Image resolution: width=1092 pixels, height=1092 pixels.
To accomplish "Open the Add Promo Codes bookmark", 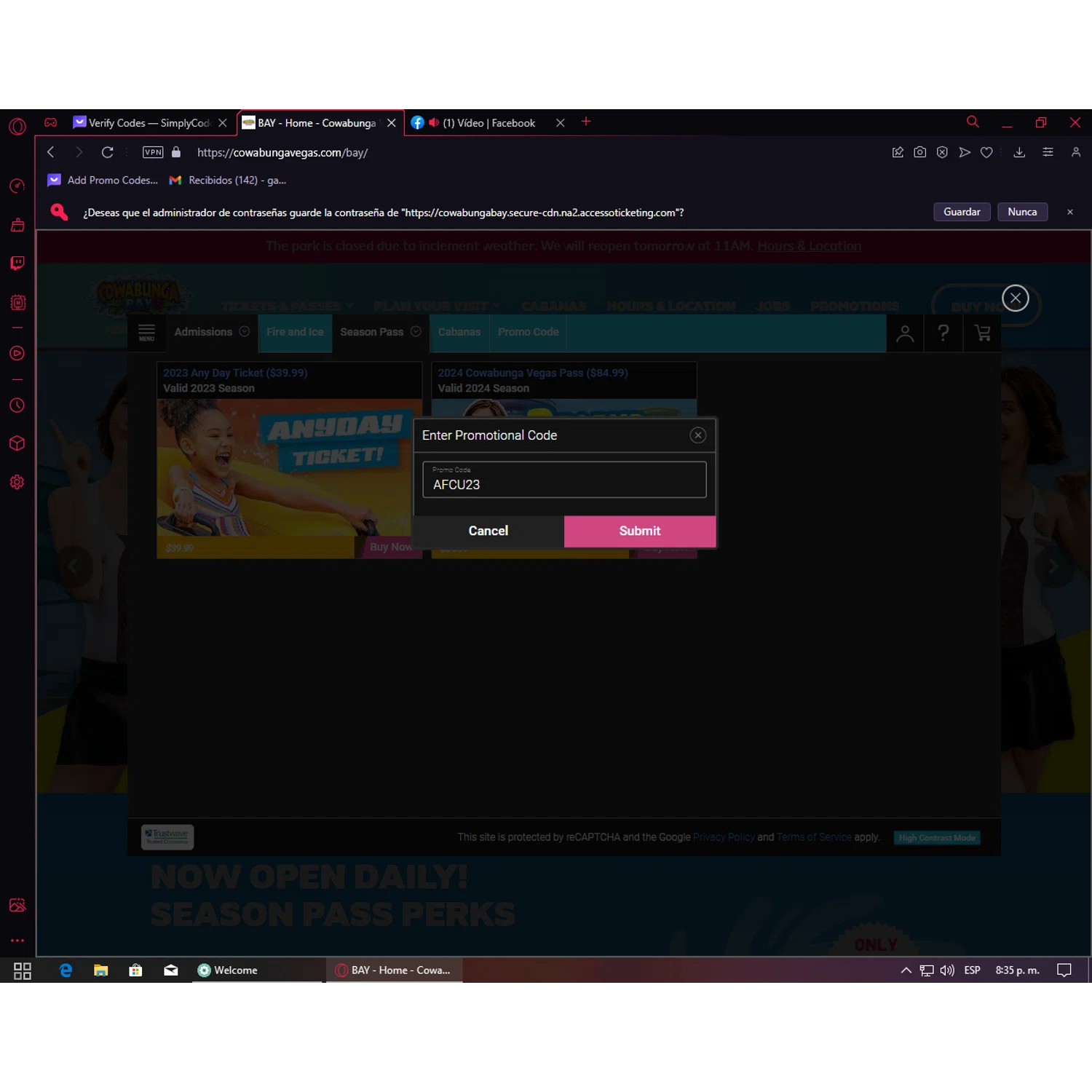I will pyautogui.click(x=103, y=180).
